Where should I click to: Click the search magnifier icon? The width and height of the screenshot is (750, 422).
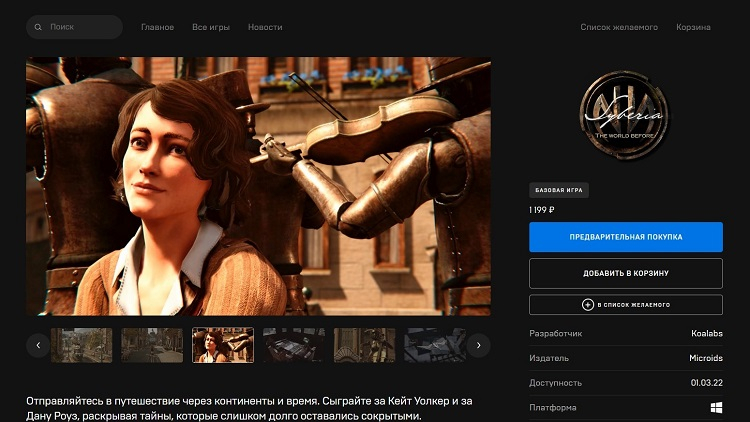tap(38, 27)
